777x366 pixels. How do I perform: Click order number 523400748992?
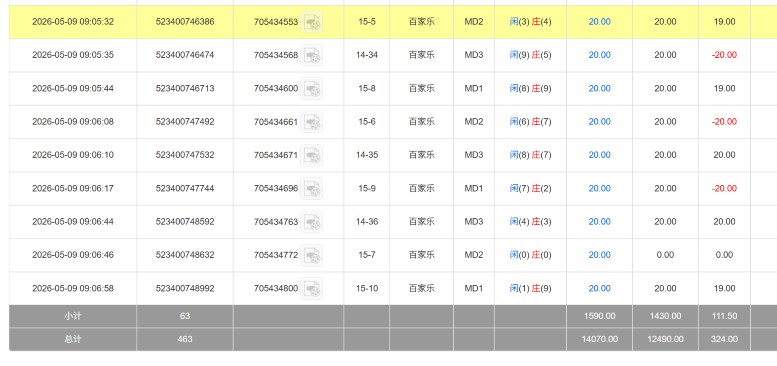185,288
